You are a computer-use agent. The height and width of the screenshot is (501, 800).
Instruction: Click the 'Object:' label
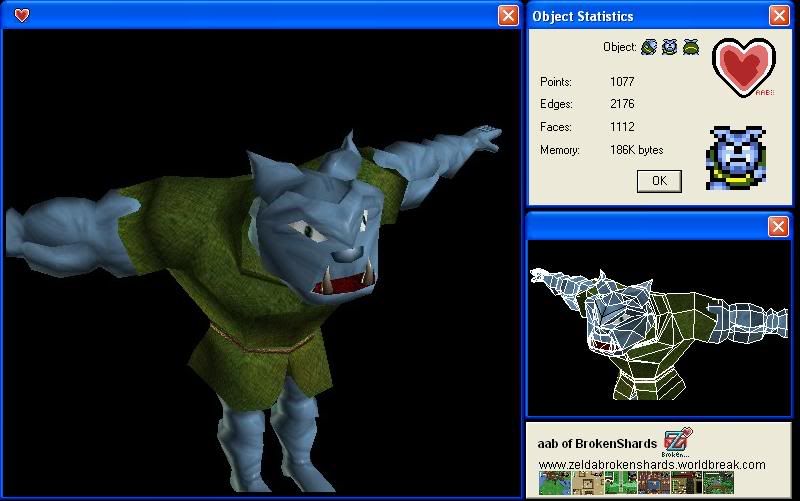pos(619,47)
